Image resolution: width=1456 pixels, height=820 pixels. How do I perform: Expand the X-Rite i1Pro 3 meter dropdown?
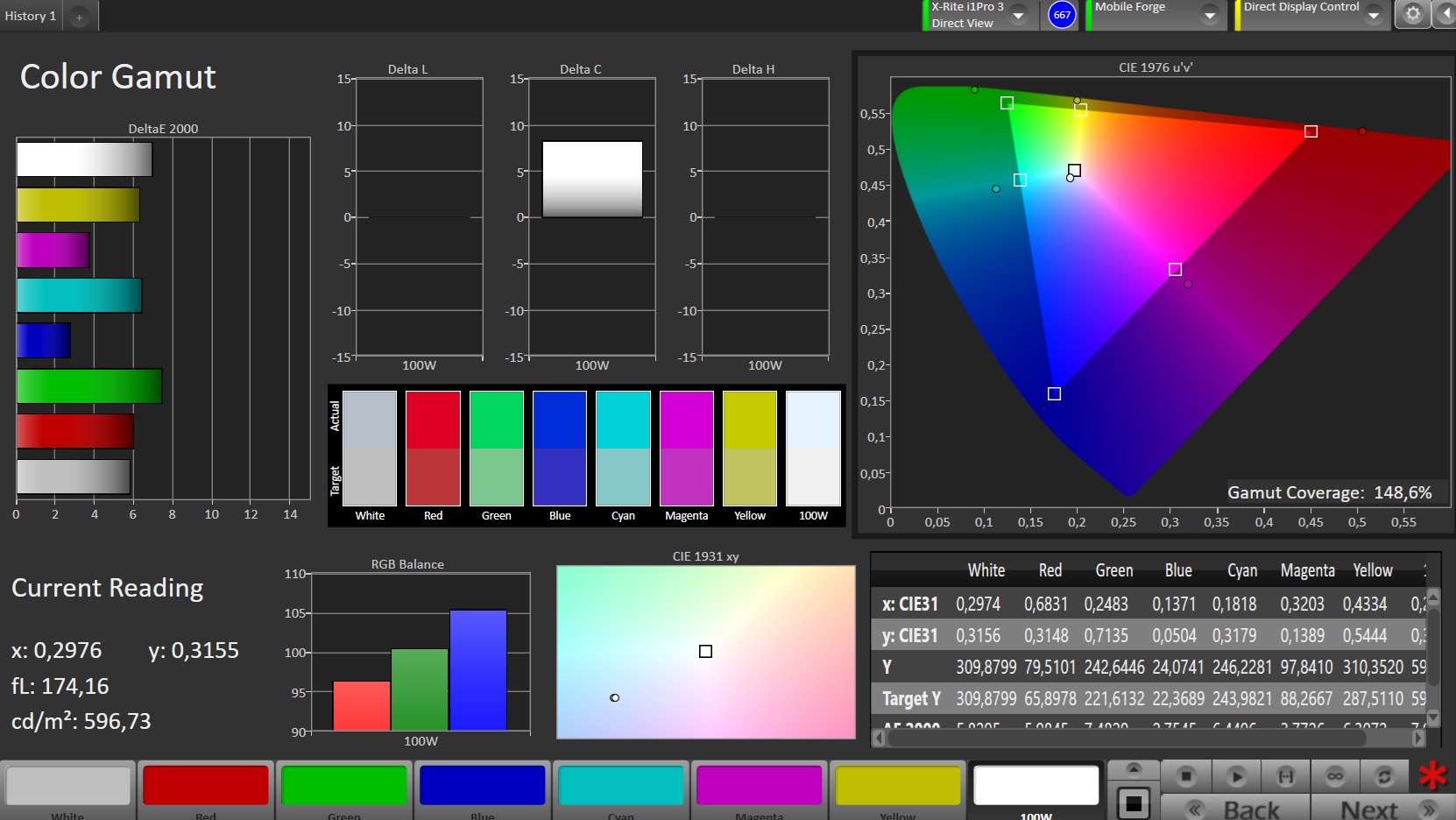pyautogui.click(x=1019, y=15)
